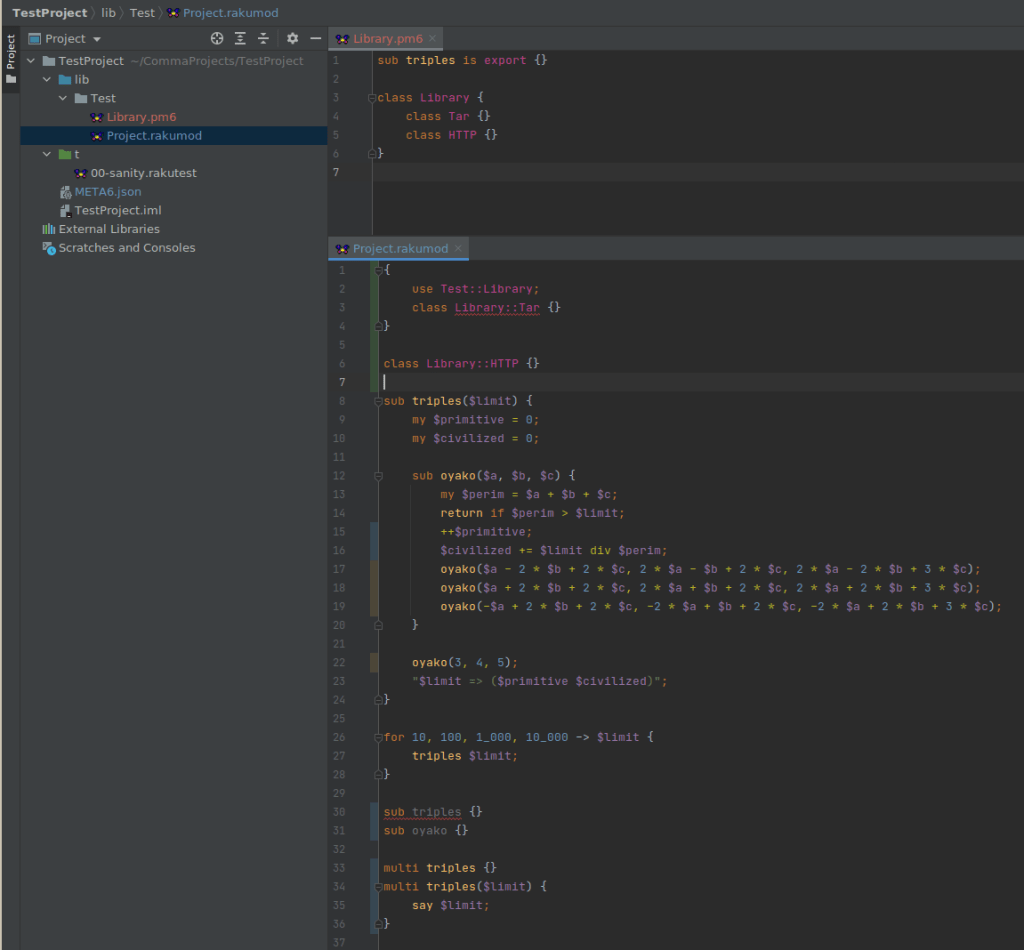Click the locate/select opened file crosshair icon
This screenshot has height=950, width=1024.
point(217,39)
